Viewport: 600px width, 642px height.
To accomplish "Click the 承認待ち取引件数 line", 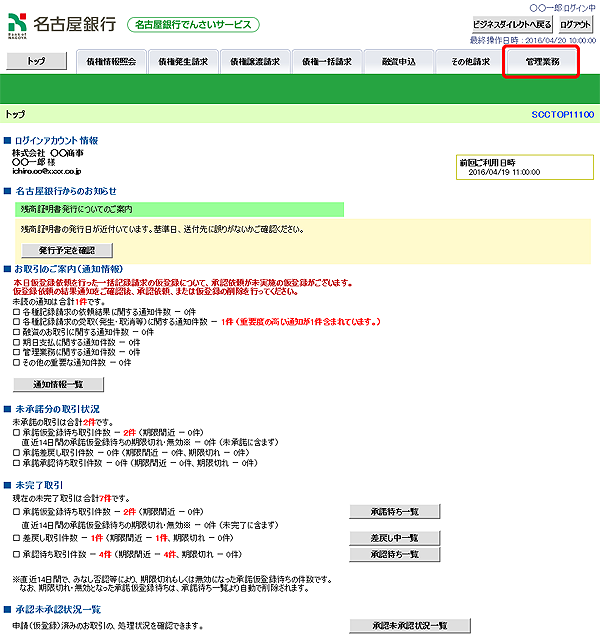I will tap(127, 554).
